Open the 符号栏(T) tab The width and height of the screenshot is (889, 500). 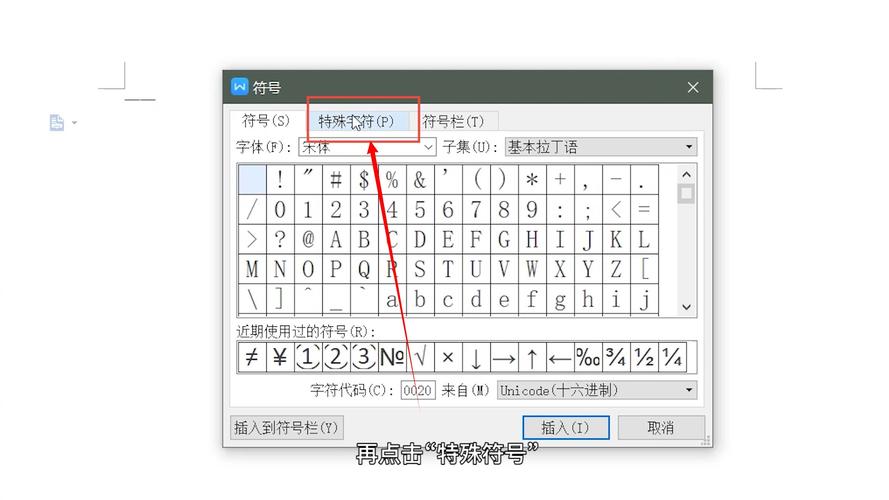pyautogui.click(x=453, y=121)
